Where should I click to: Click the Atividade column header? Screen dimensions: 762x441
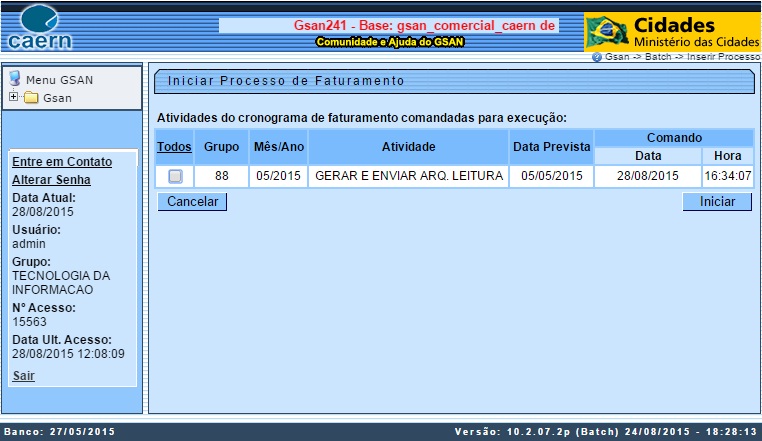[x=408, y=147]
